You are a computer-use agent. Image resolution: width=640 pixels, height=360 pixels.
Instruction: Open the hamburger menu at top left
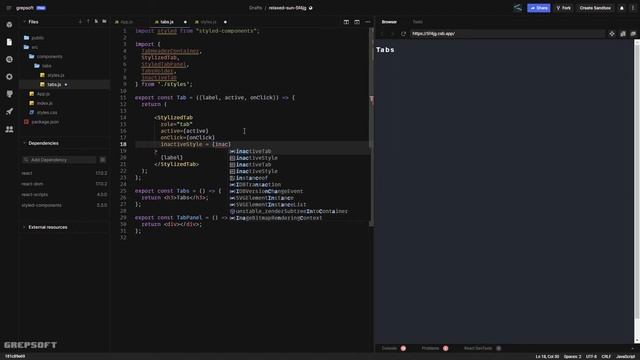coord(9,8)
